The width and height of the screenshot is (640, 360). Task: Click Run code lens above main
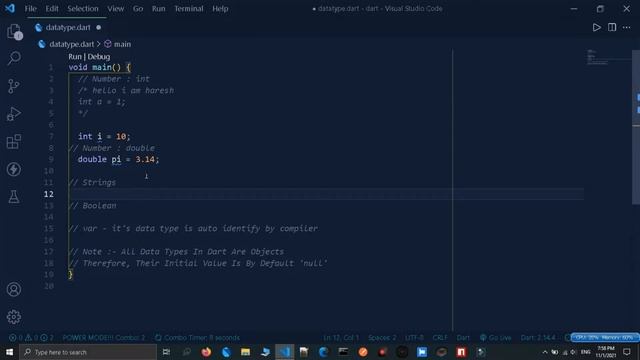tap(75, 57)
